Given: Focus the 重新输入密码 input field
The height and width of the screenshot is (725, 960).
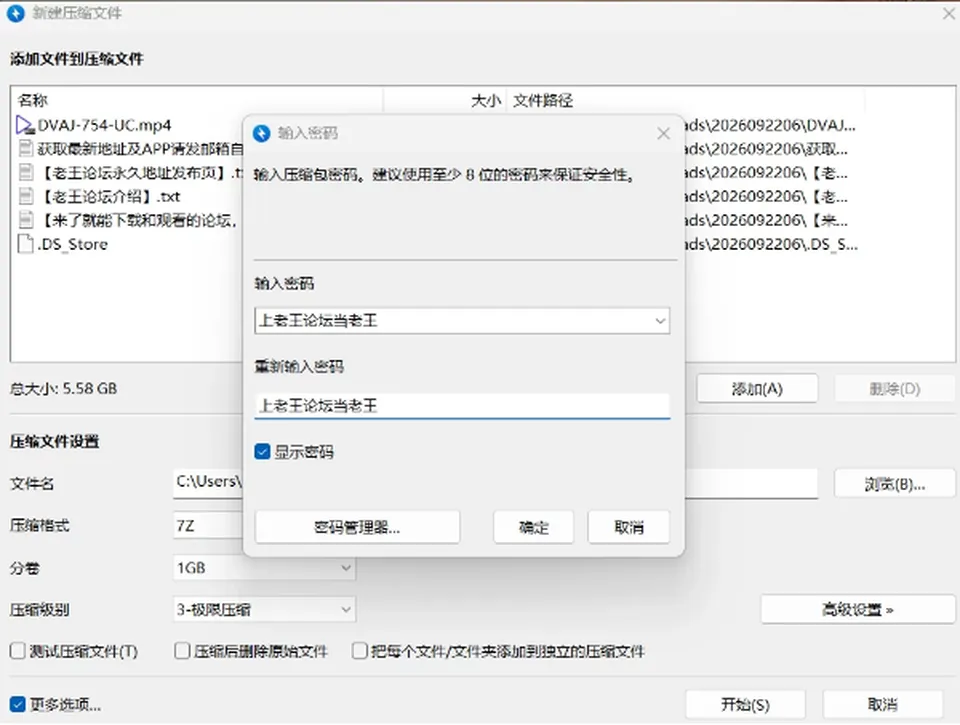Looking at the screenshot, I should 462,405.
